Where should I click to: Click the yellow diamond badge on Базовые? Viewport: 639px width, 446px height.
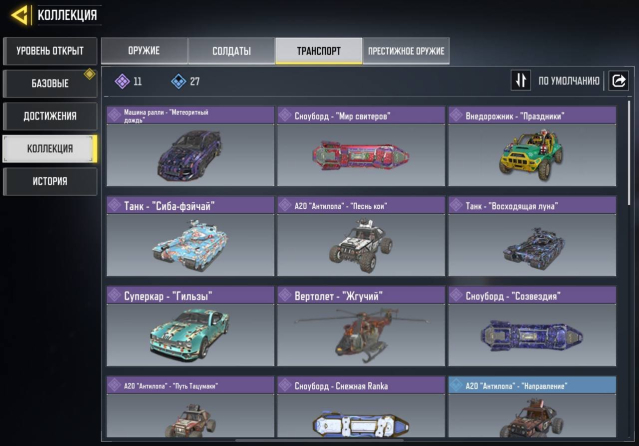[x=90, y=74]
